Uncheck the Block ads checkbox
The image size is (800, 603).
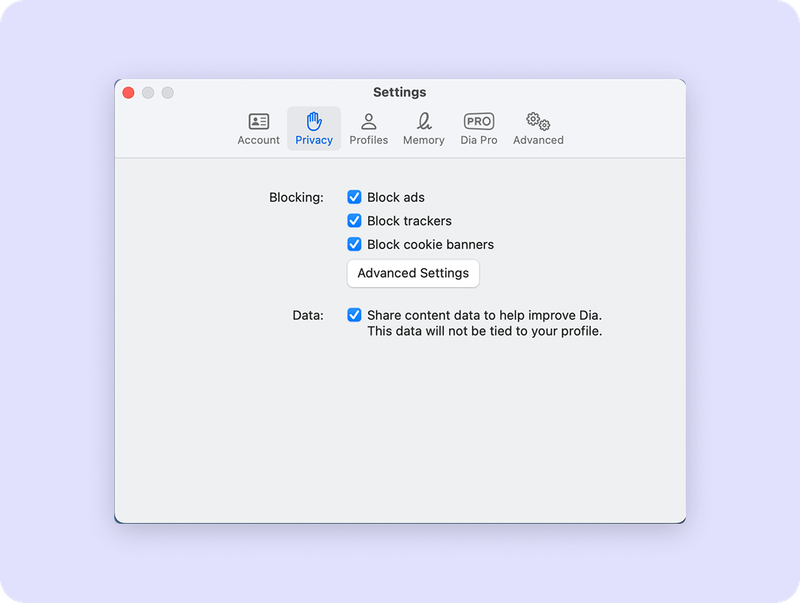click(x=354, y=197)
